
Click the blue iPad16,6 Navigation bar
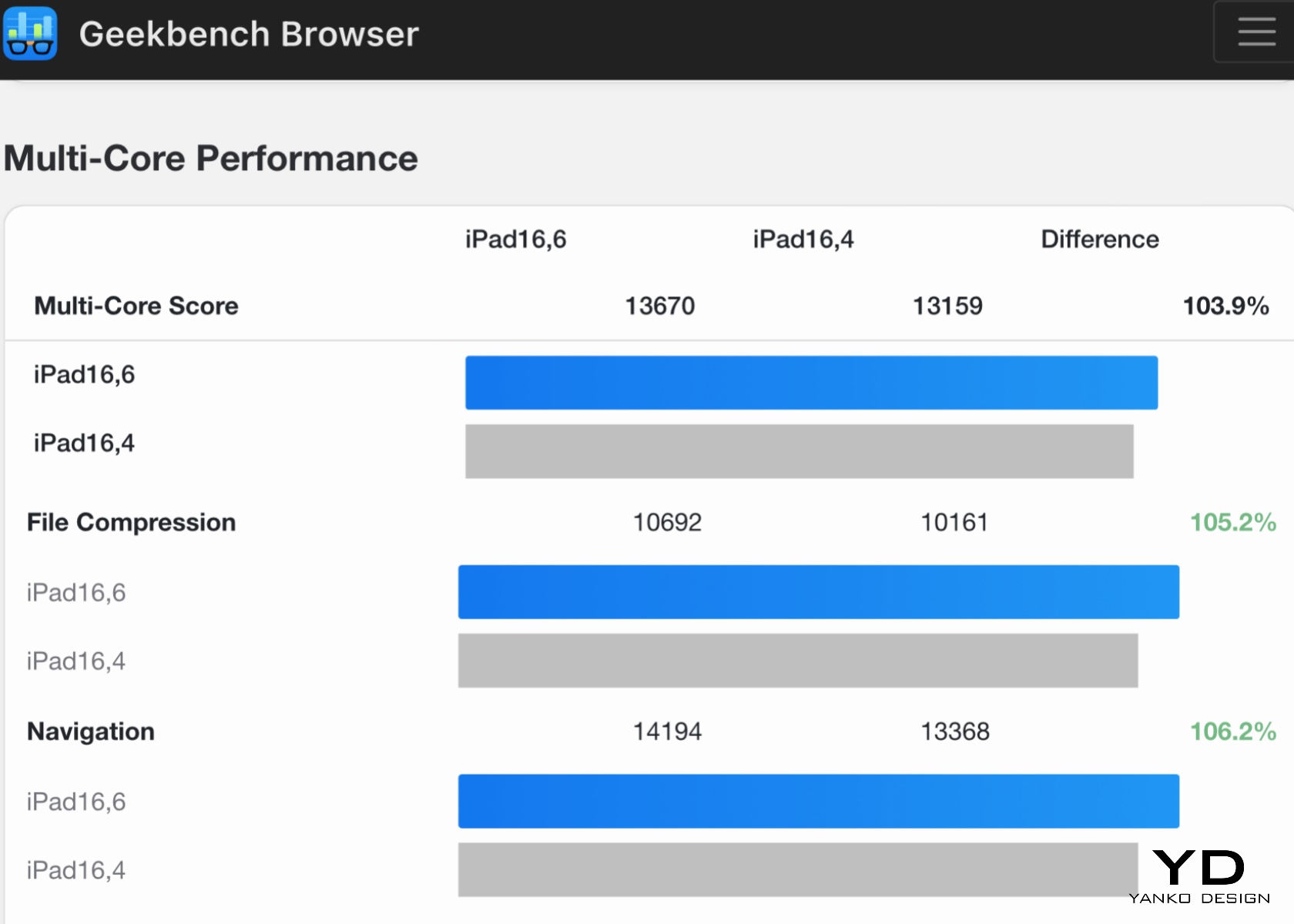pos(818,802)
